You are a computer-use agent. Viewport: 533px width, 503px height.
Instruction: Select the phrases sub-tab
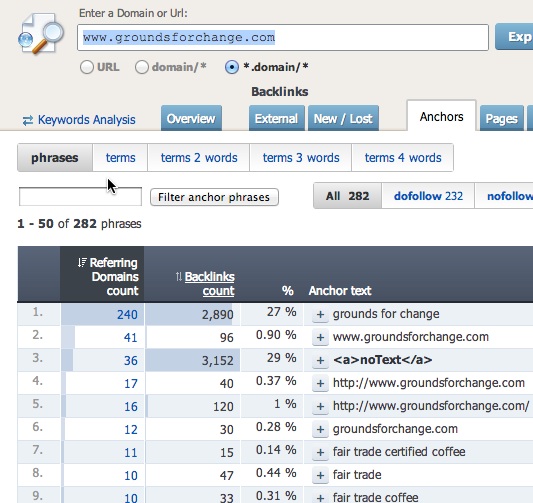pos(55,158)
